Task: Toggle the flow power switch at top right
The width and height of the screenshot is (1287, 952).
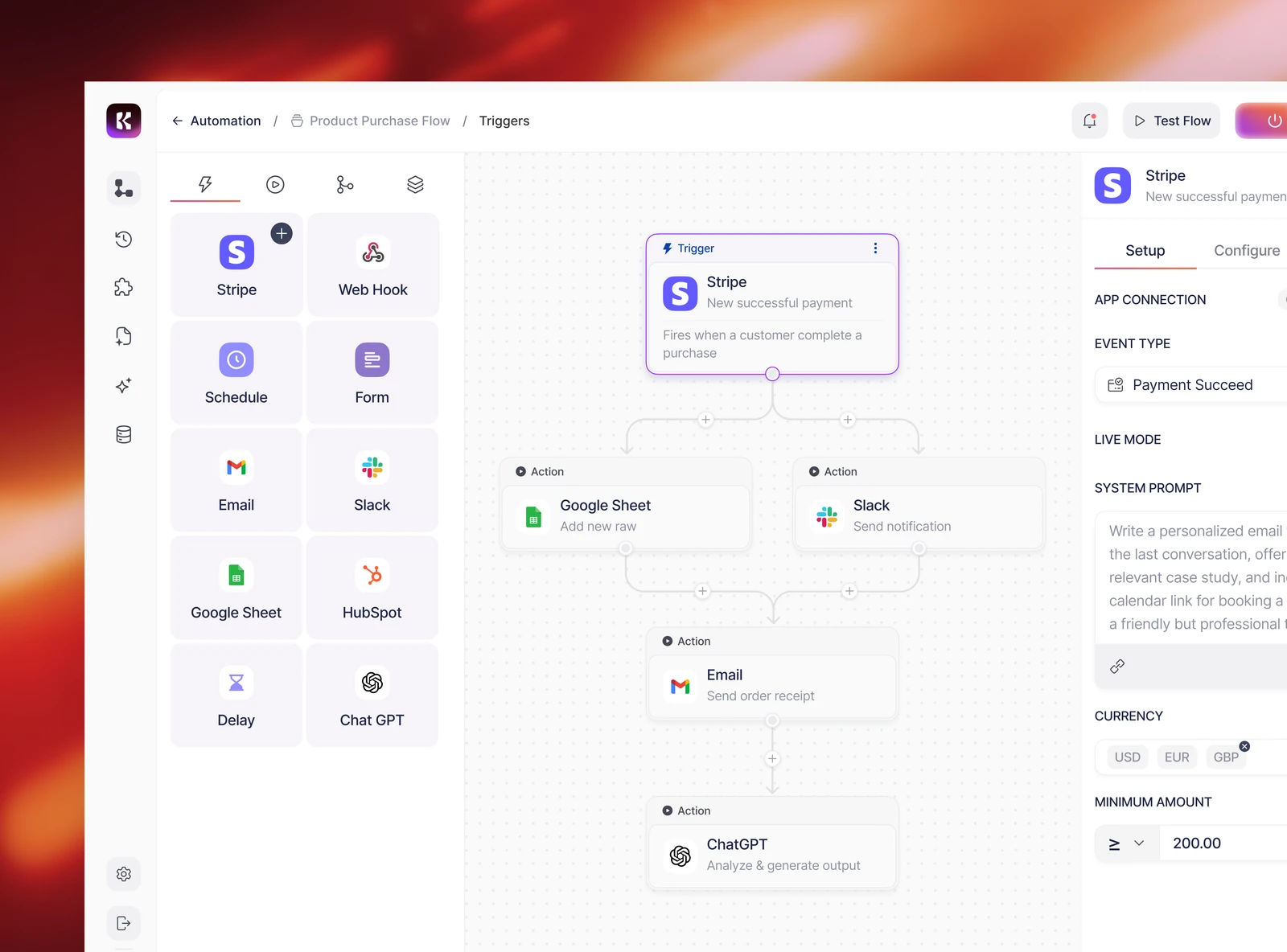Action: 1263,121
